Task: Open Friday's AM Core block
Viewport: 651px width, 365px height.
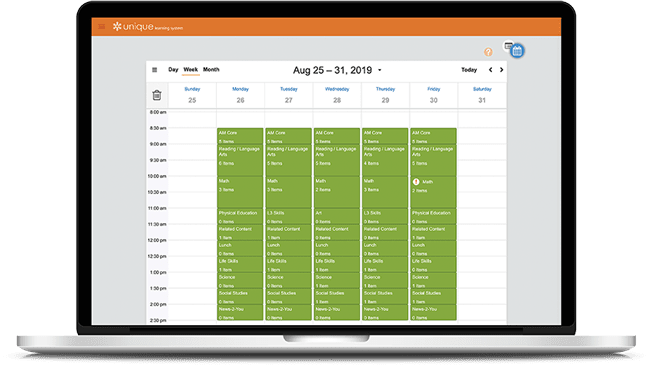Action: click(x=433, y=136)
